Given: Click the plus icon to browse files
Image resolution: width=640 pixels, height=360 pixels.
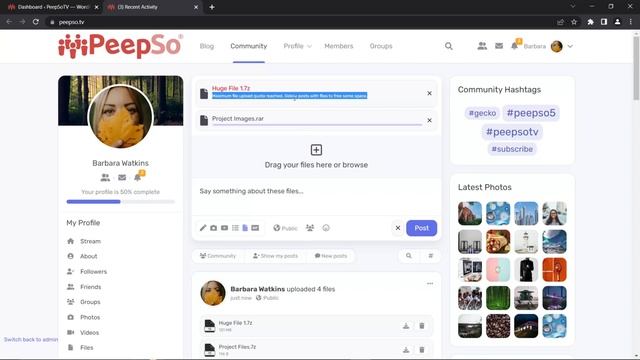Looking at the screenshot, I should (x=316, y=150).
